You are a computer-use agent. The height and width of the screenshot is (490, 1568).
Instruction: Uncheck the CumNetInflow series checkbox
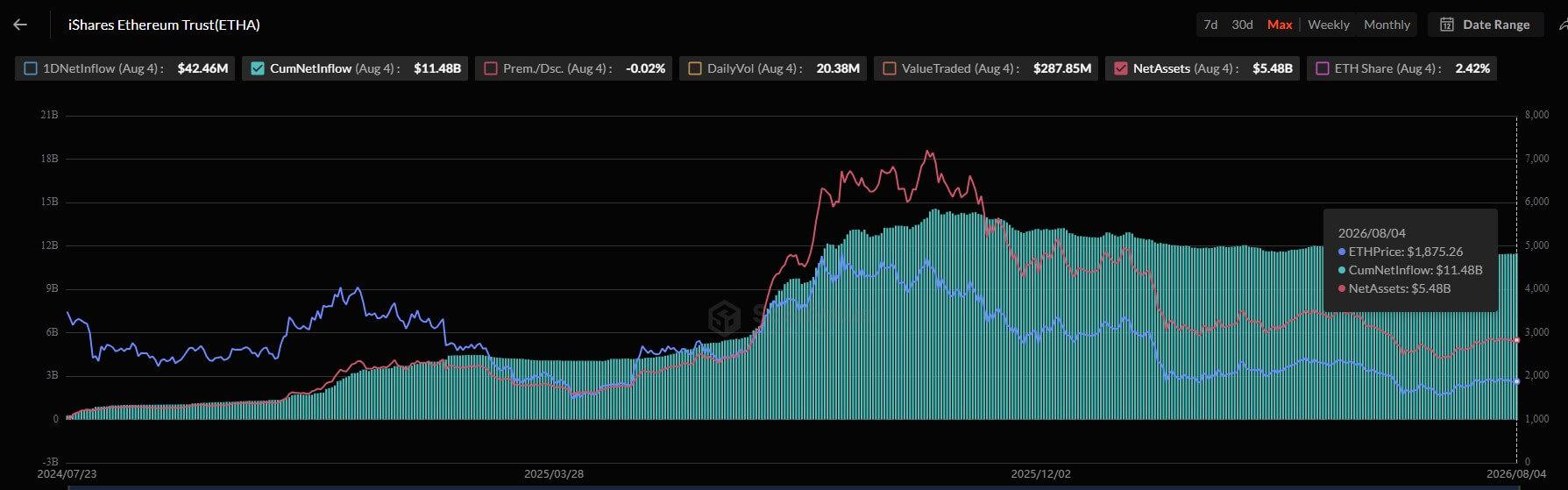click(258, 68)
